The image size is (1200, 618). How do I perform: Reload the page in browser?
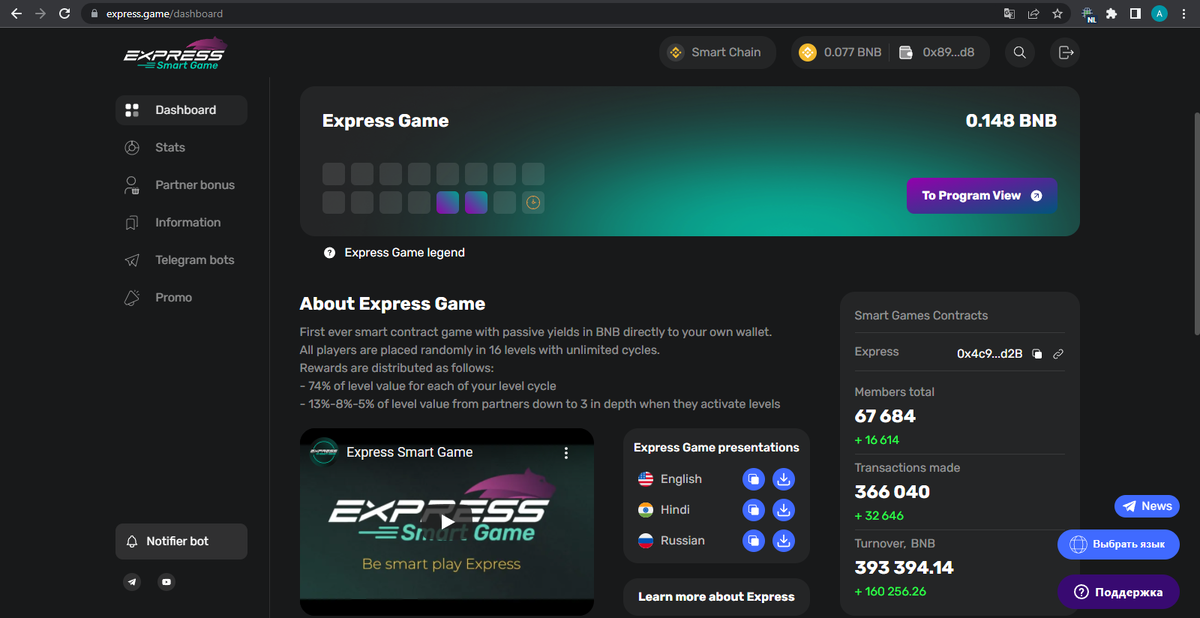(x=65, y=14)
